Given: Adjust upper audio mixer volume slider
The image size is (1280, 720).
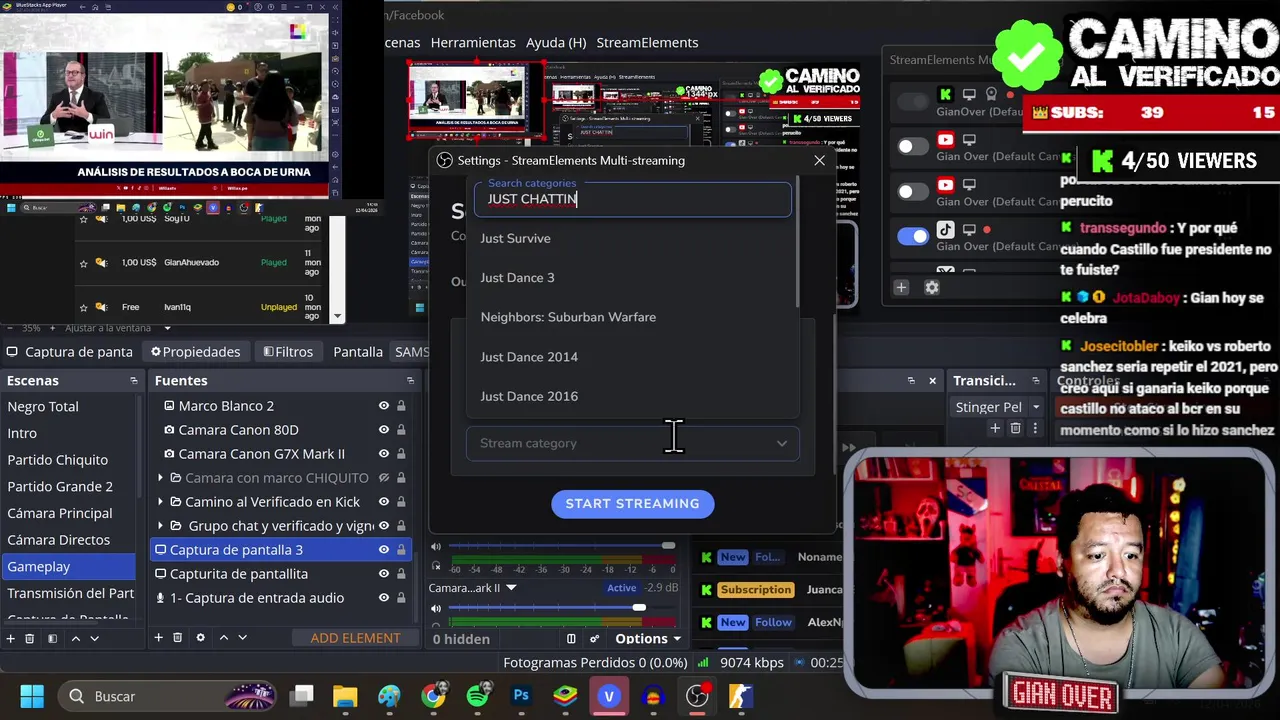Looking at the screenshot, I should pyautogui.click(x=560, y=545).
